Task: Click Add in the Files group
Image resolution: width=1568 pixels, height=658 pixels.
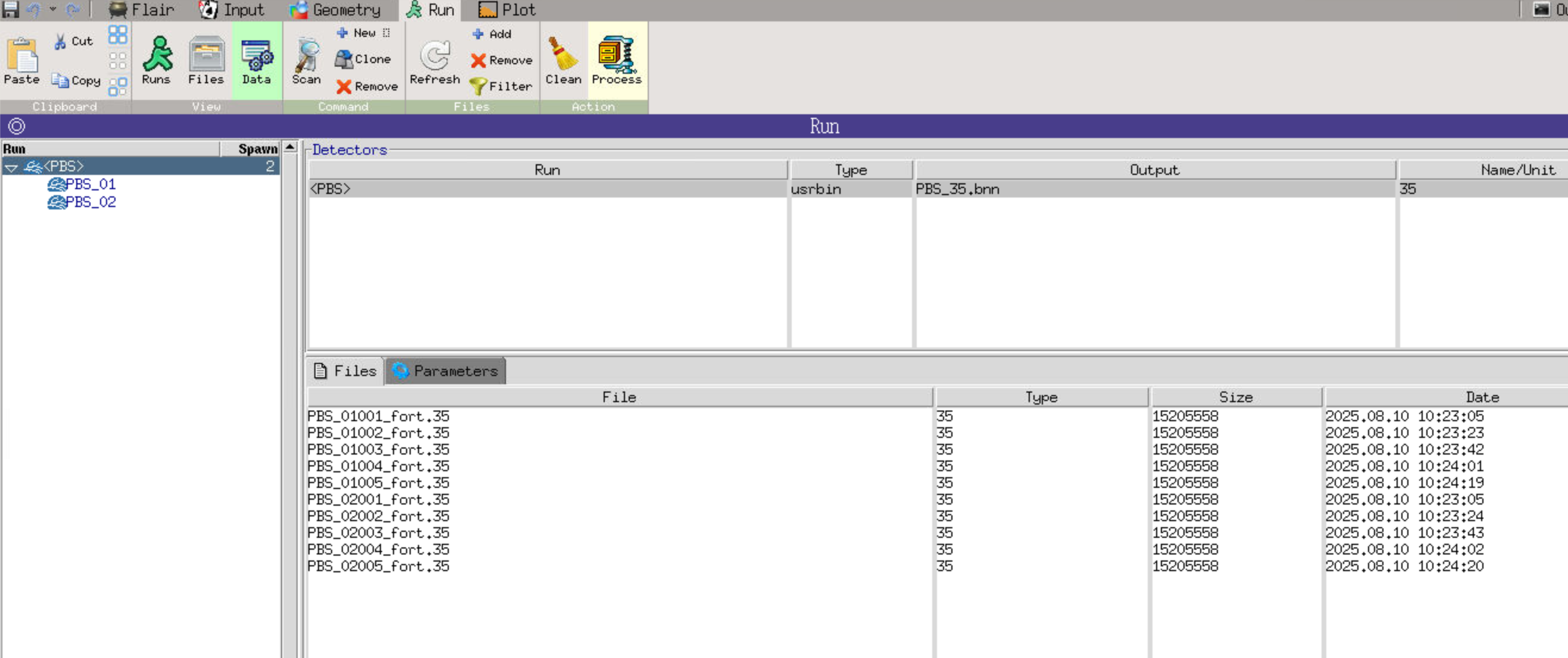Action: [x=492, y=34]
